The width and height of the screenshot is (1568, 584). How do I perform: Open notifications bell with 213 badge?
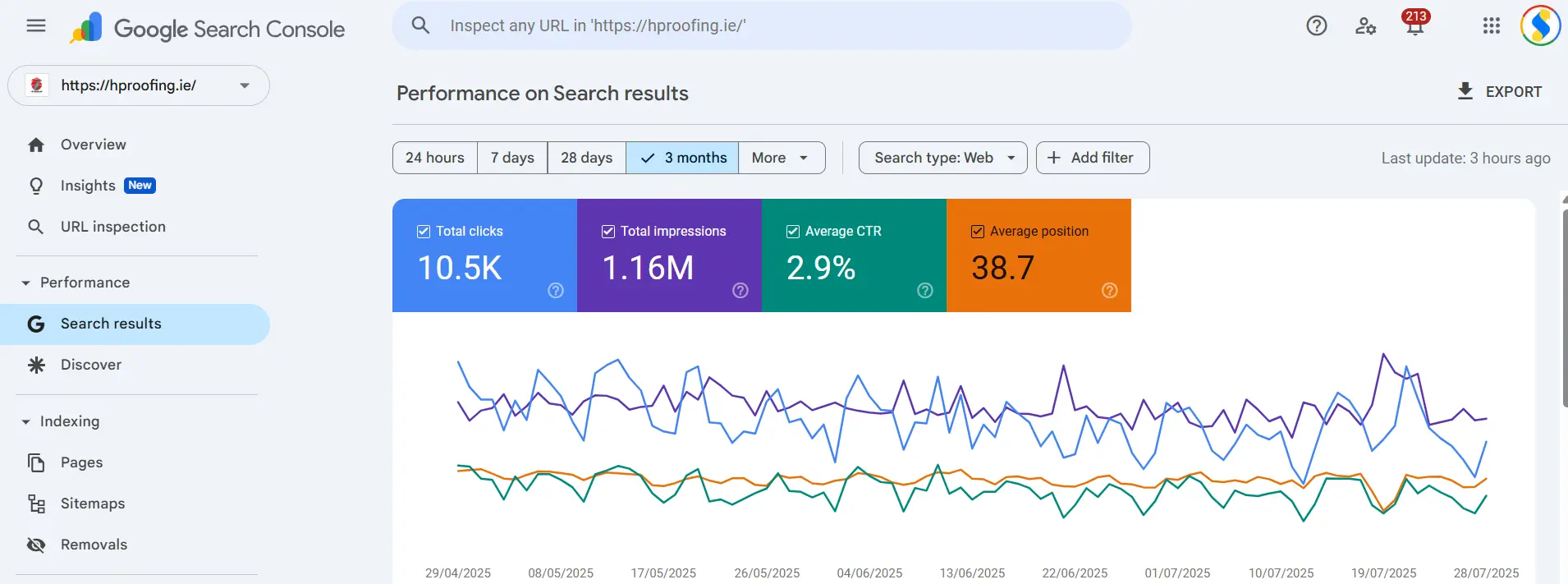pos(1414,25)
